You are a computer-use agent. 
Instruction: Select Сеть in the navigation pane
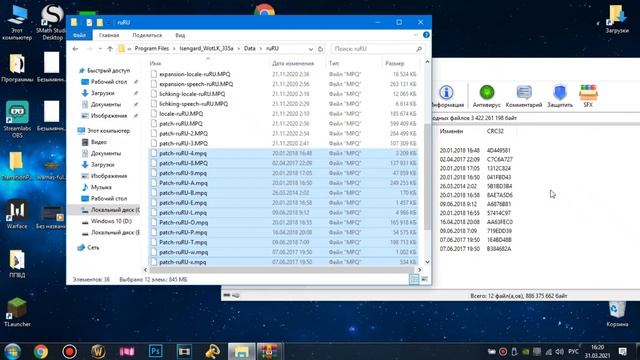coord(93,247)
